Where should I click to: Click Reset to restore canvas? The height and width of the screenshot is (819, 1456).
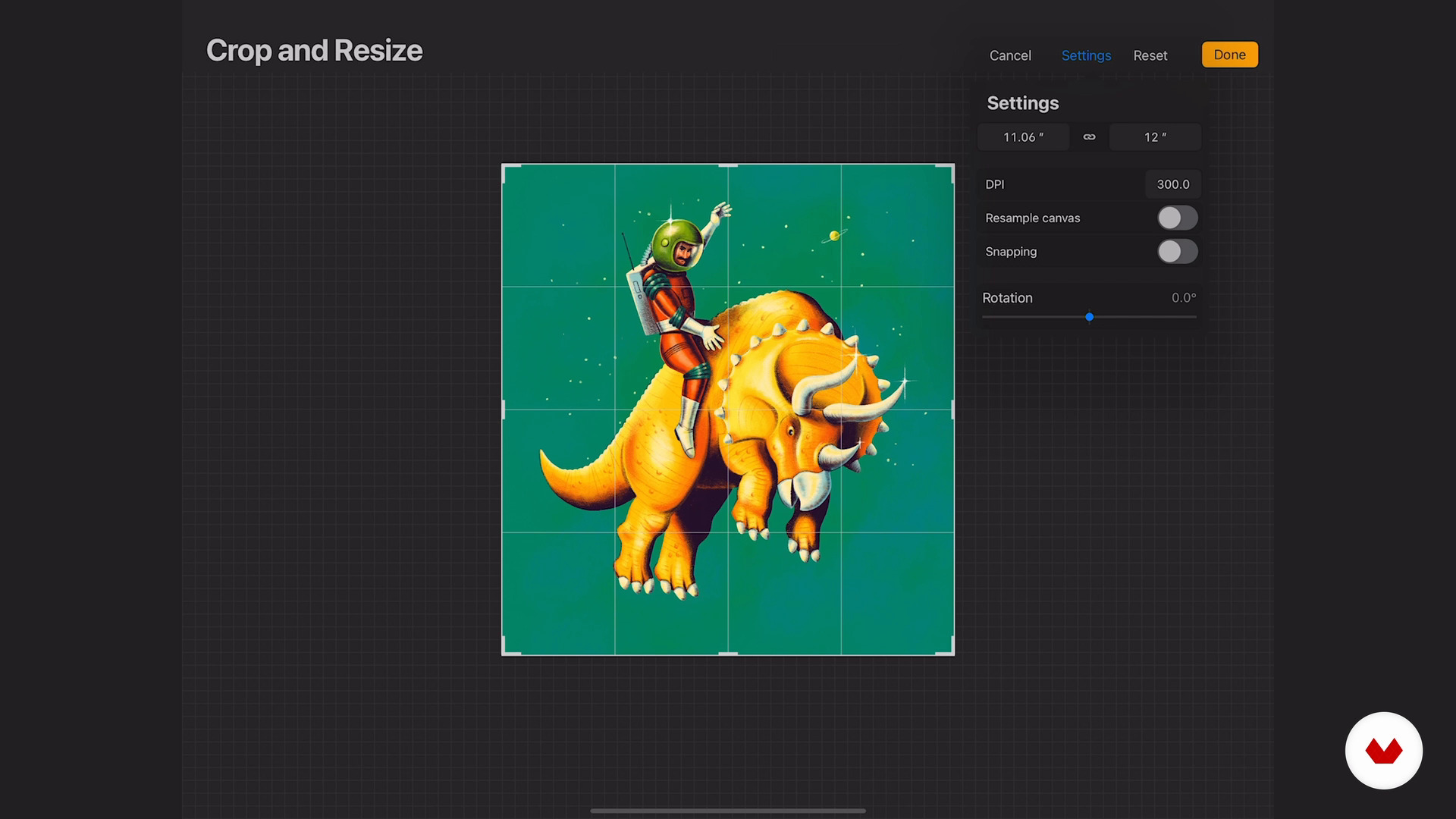(1150, 55)
